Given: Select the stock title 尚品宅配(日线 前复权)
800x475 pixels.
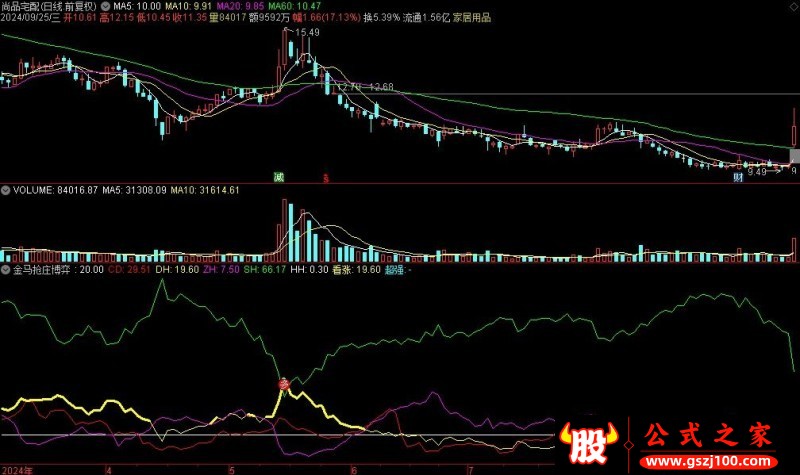Looking at the screenshot, I should [48, 6].
